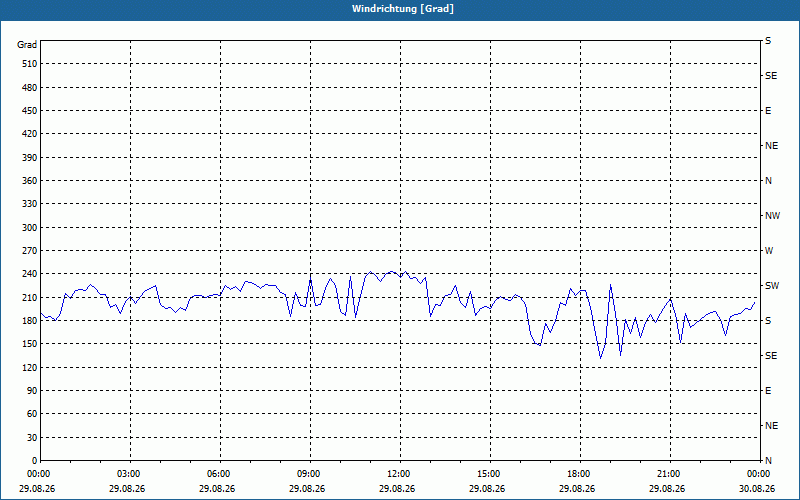Click the time label 09:00
Image resolution: width=800 pixels, height=500 pixels.
pos(307,474)
